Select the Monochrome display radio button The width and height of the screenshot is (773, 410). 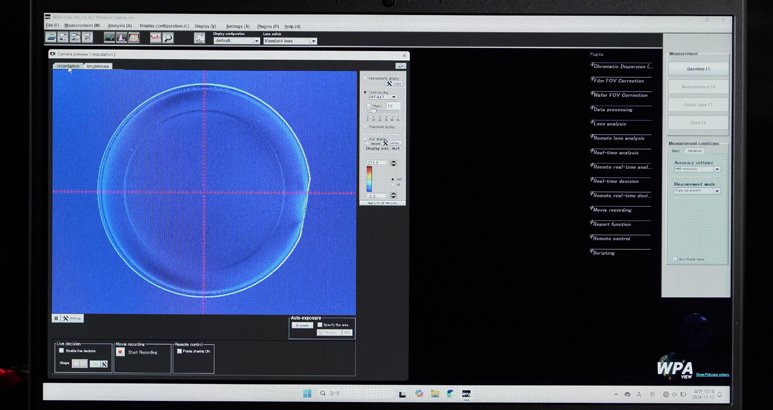(365, 78)
